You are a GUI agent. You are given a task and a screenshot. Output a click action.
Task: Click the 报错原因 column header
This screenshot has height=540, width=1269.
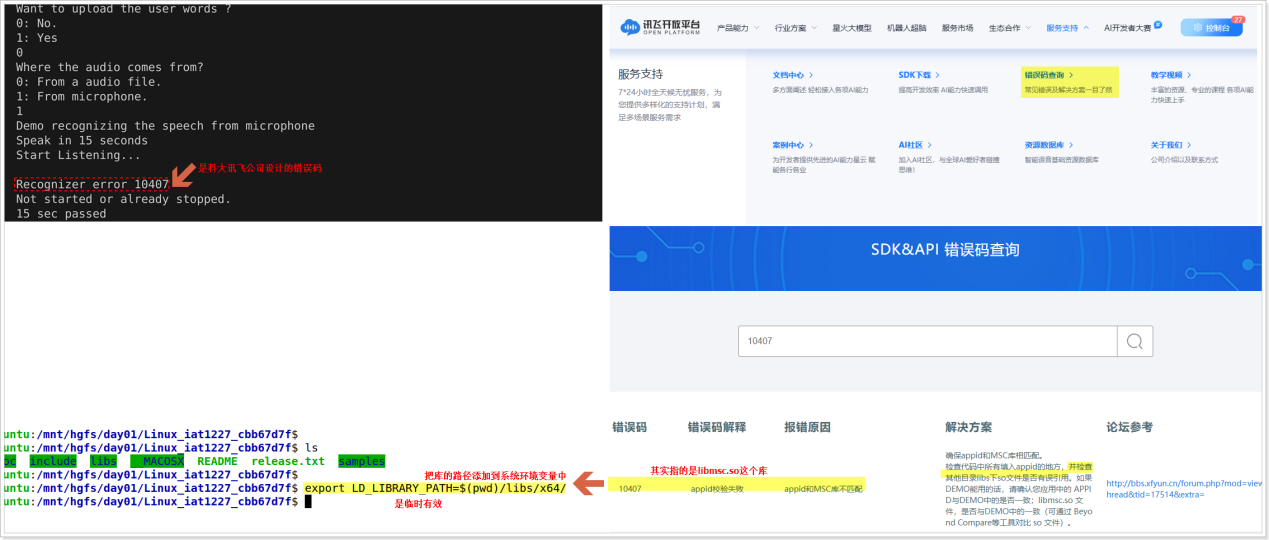807,427
